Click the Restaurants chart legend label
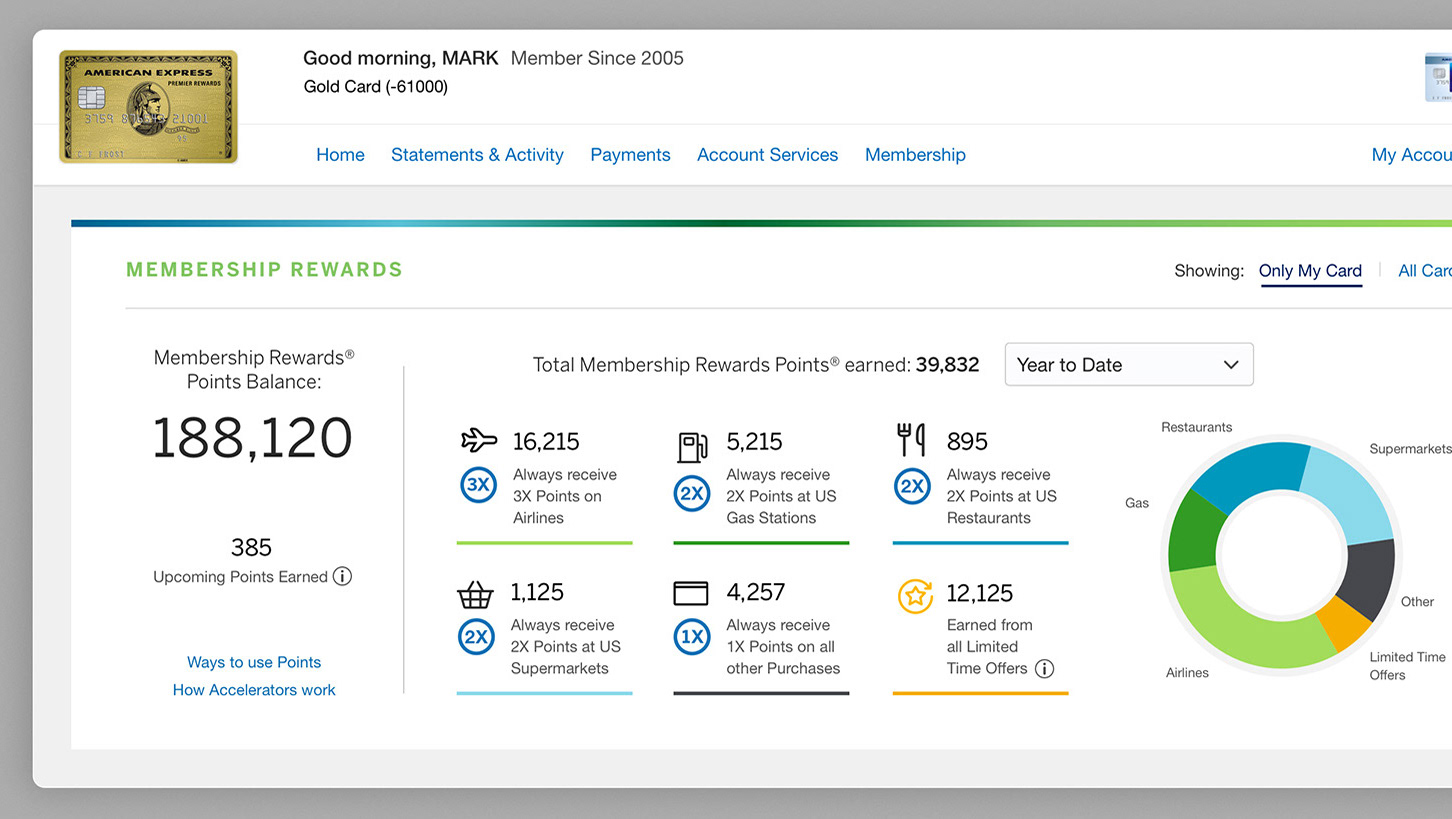Viewport: 1452px width, 819px height. (1196, 427)
